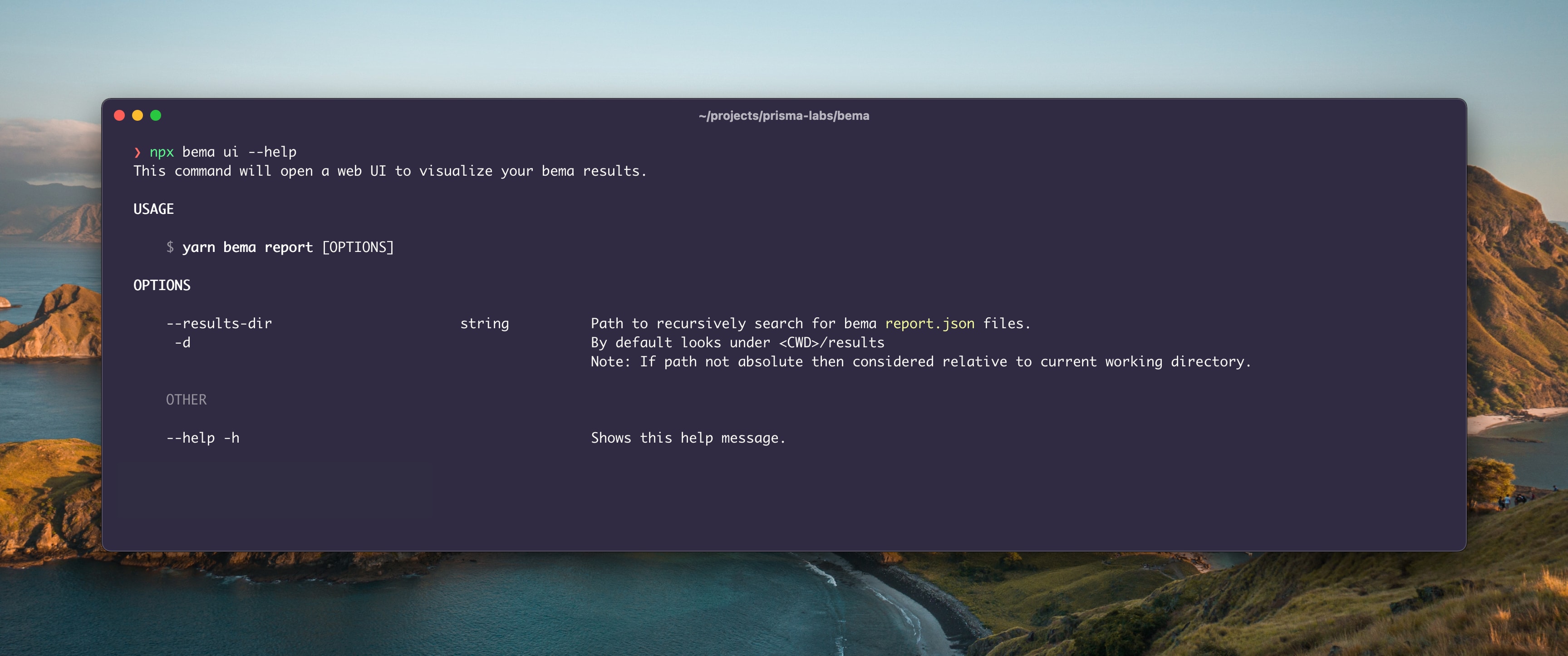
Task: Click the green npx command word
Action: (162, 152)
